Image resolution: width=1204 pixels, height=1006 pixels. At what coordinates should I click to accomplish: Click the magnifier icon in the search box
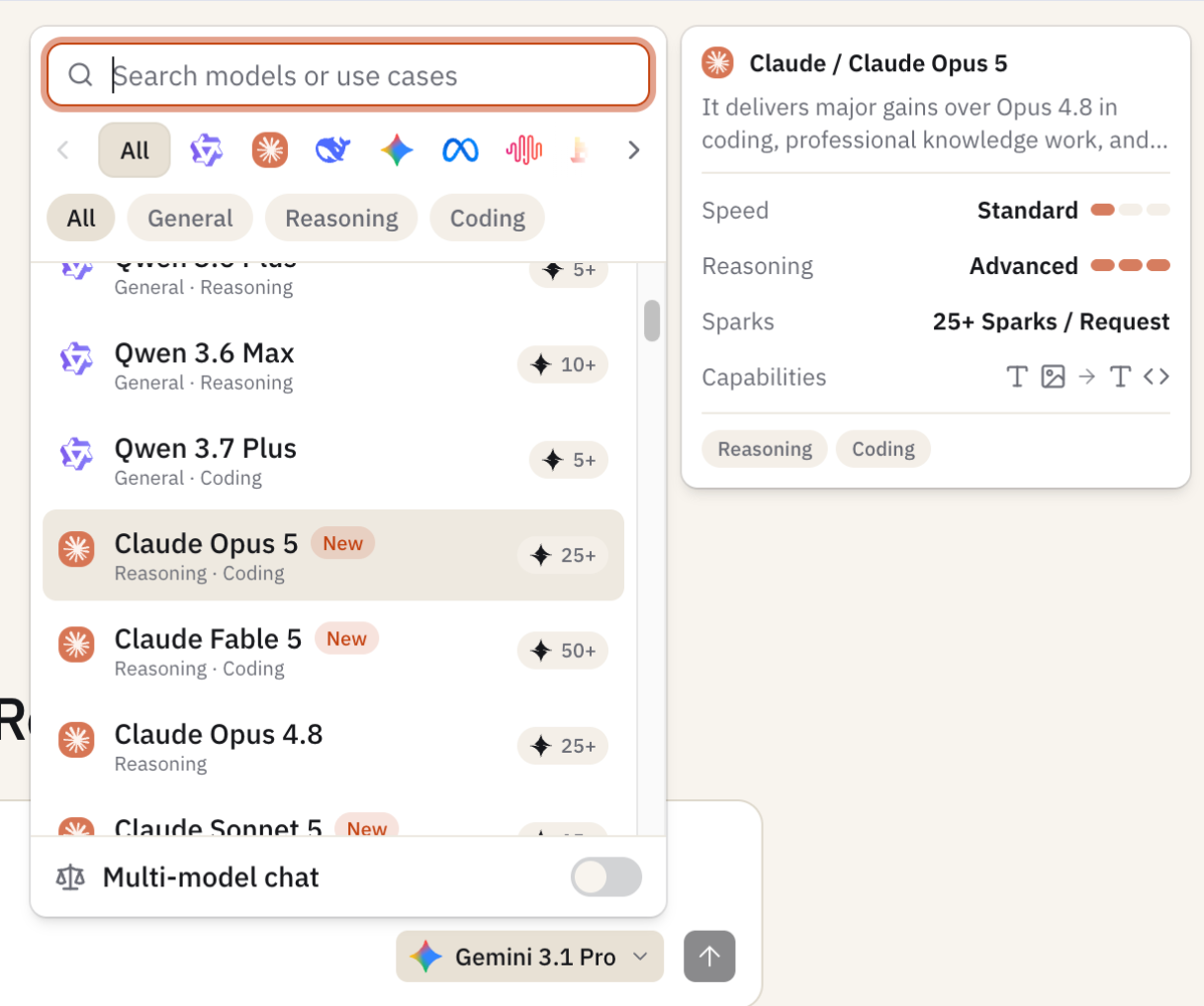click(x=80, y=75)
